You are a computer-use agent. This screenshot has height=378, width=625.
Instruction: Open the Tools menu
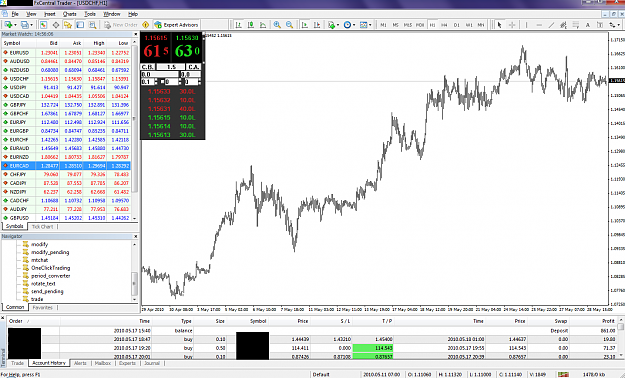(90, 14)
